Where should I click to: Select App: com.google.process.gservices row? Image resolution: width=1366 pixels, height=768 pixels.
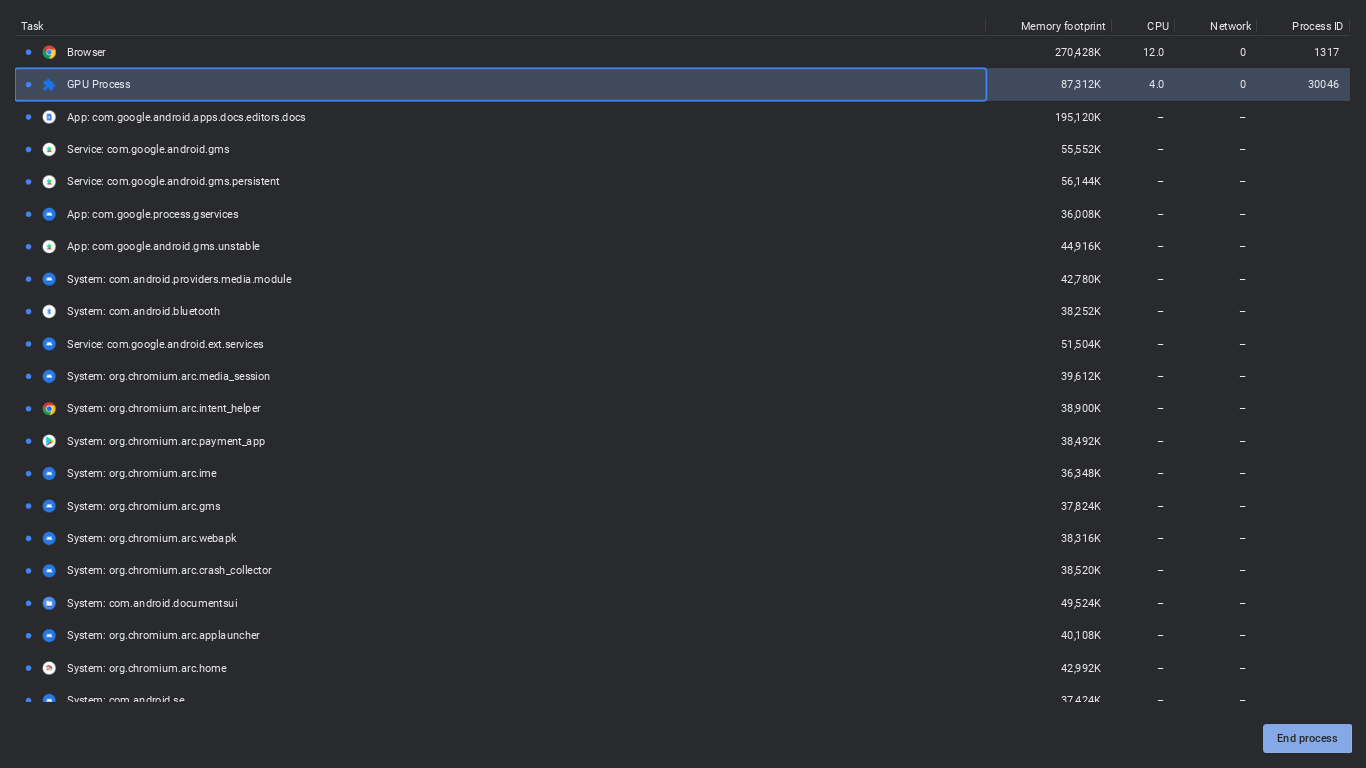coord(682,214)
